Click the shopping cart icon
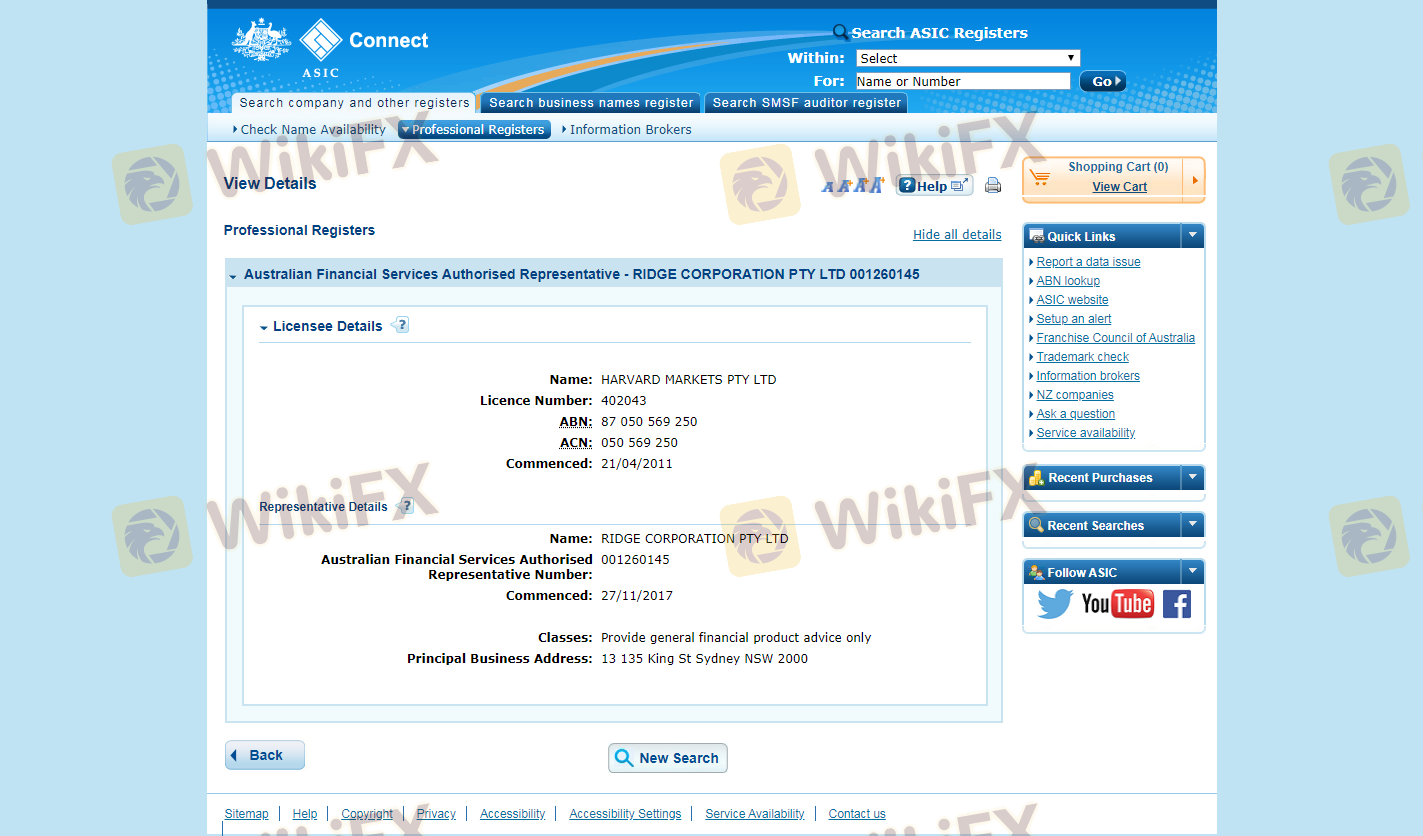The height and width of the screenshot is (836, 1423). point(1040,178)
